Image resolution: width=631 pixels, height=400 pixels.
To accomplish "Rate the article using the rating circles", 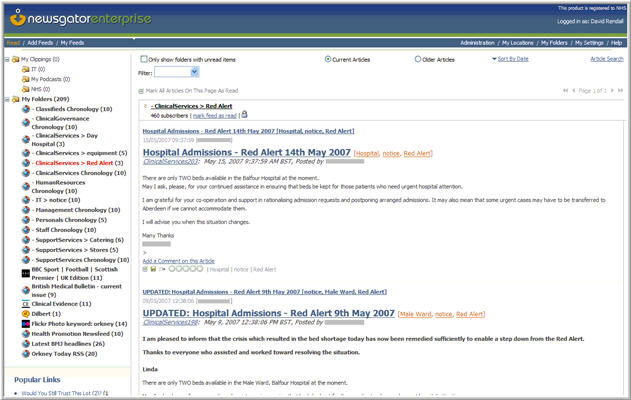I will (184, 268).
